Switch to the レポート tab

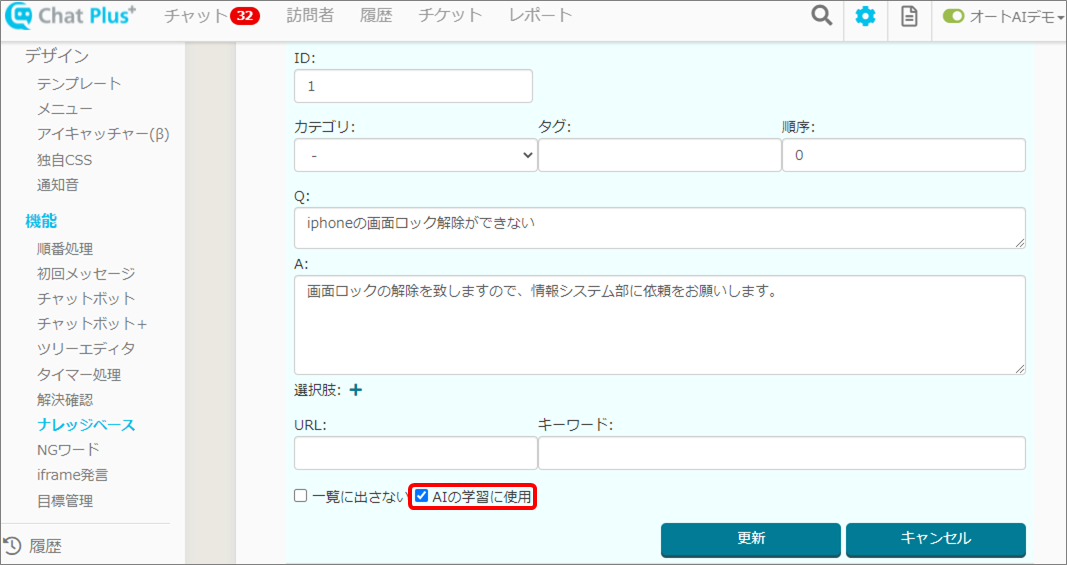(540, 16)
